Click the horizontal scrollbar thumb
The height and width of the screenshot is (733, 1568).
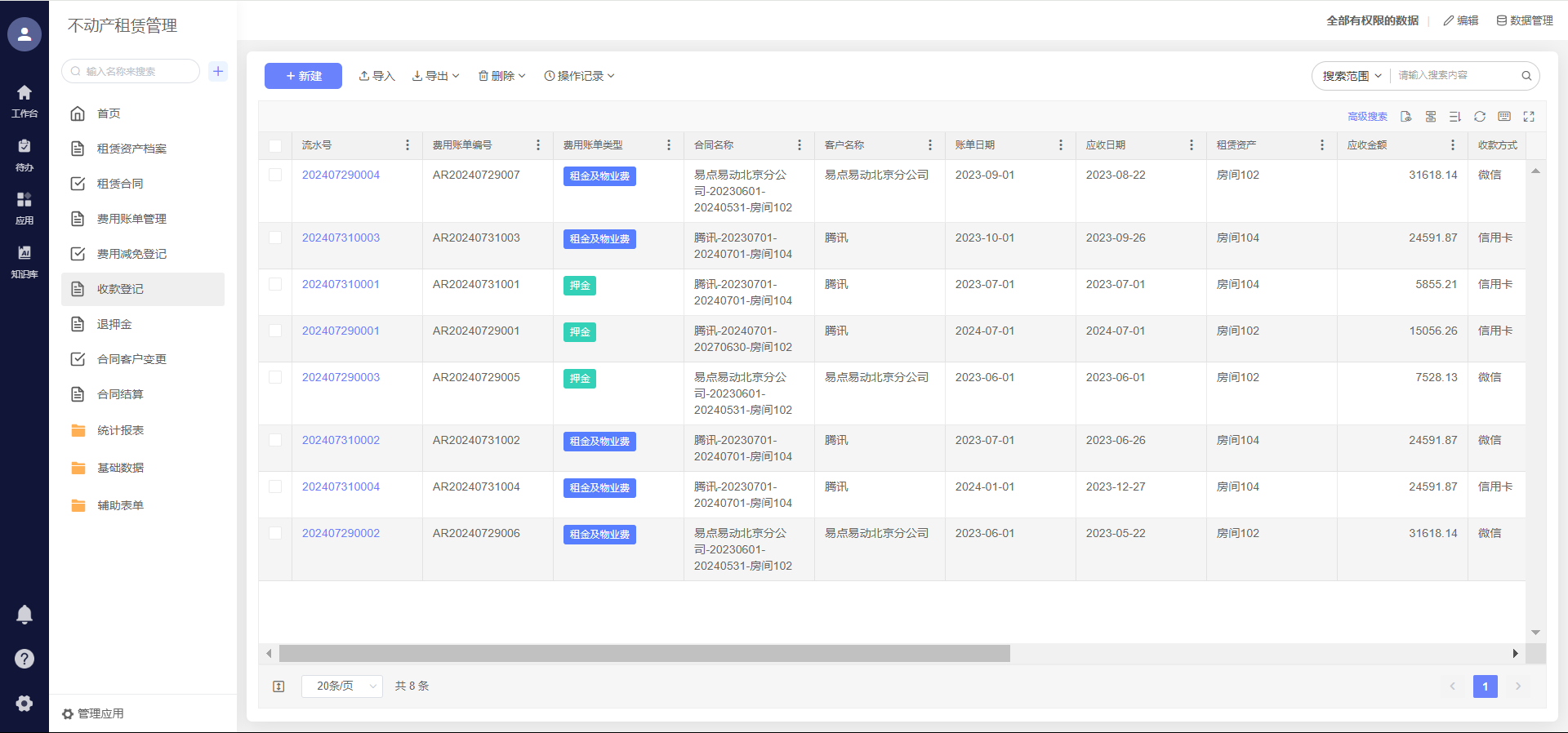644,654
